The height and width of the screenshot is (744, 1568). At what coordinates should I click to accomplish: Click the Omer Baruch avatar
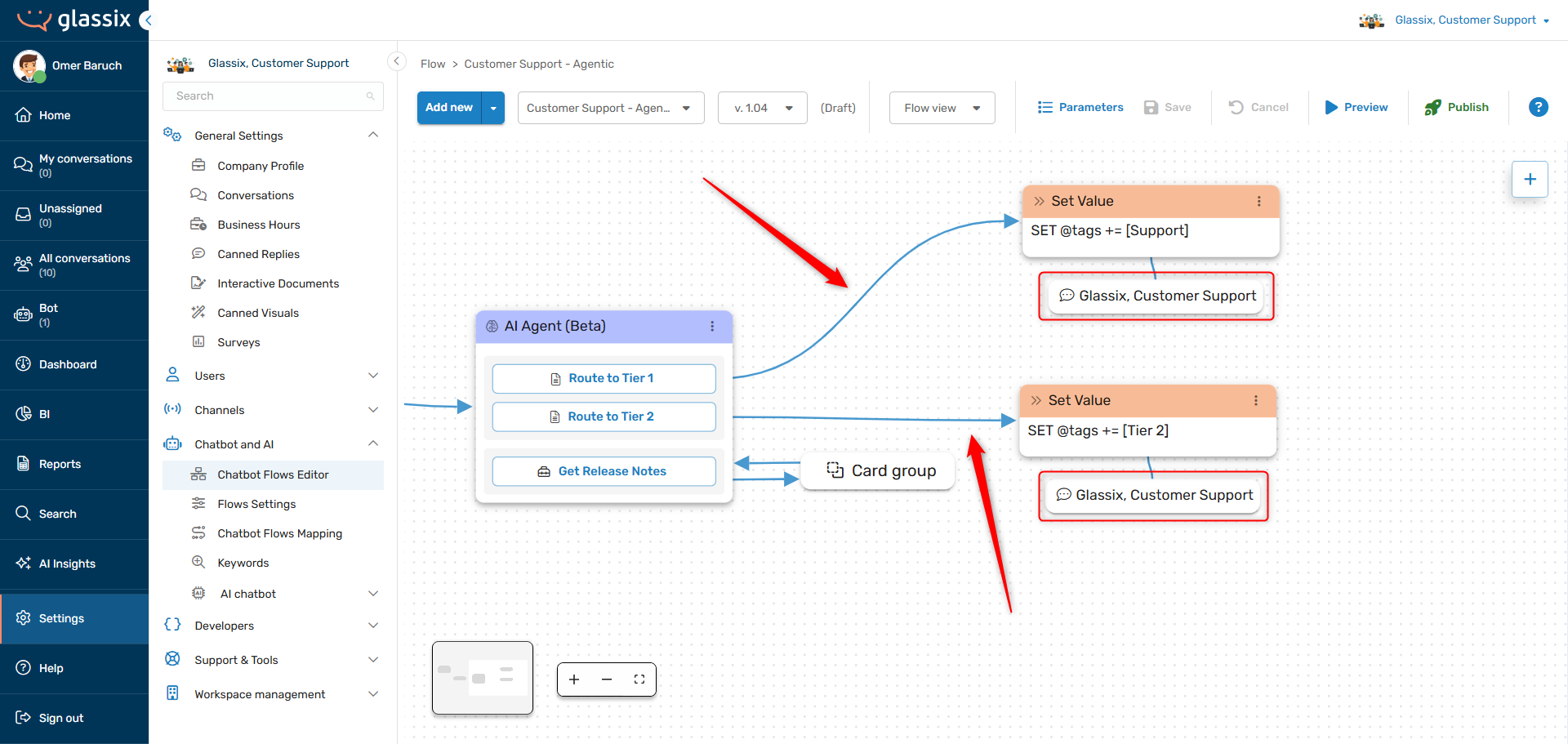coord(29,65)
